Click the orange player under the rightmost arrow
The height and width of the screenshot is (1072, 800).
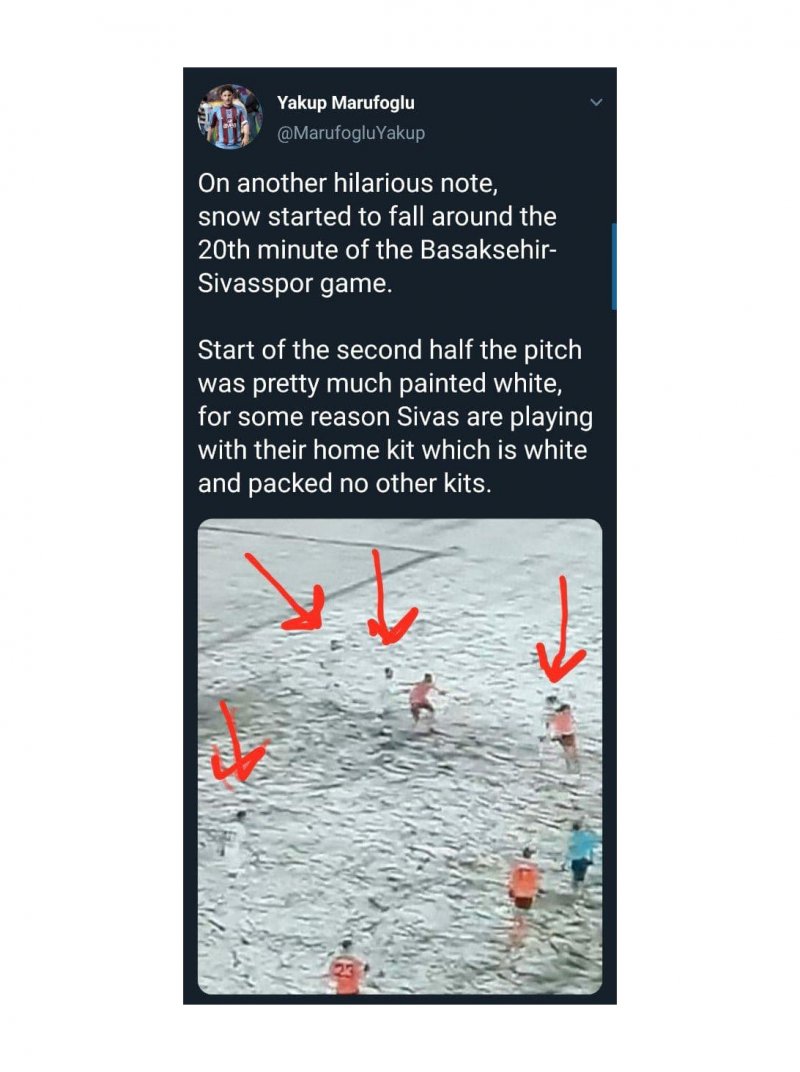[x=563, y=734]
